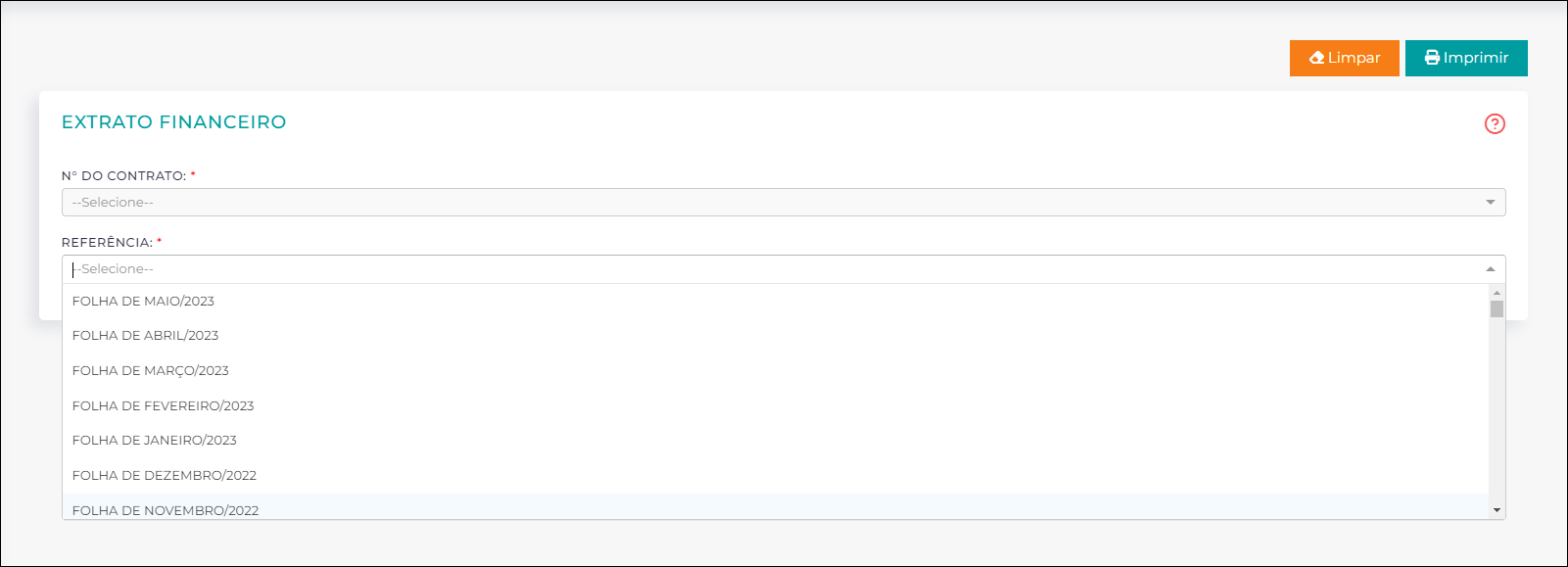Screen dimensions: 1568x567
Task: Select FOLHA DE MAIO/2023 option
Action: click(776, 301)
